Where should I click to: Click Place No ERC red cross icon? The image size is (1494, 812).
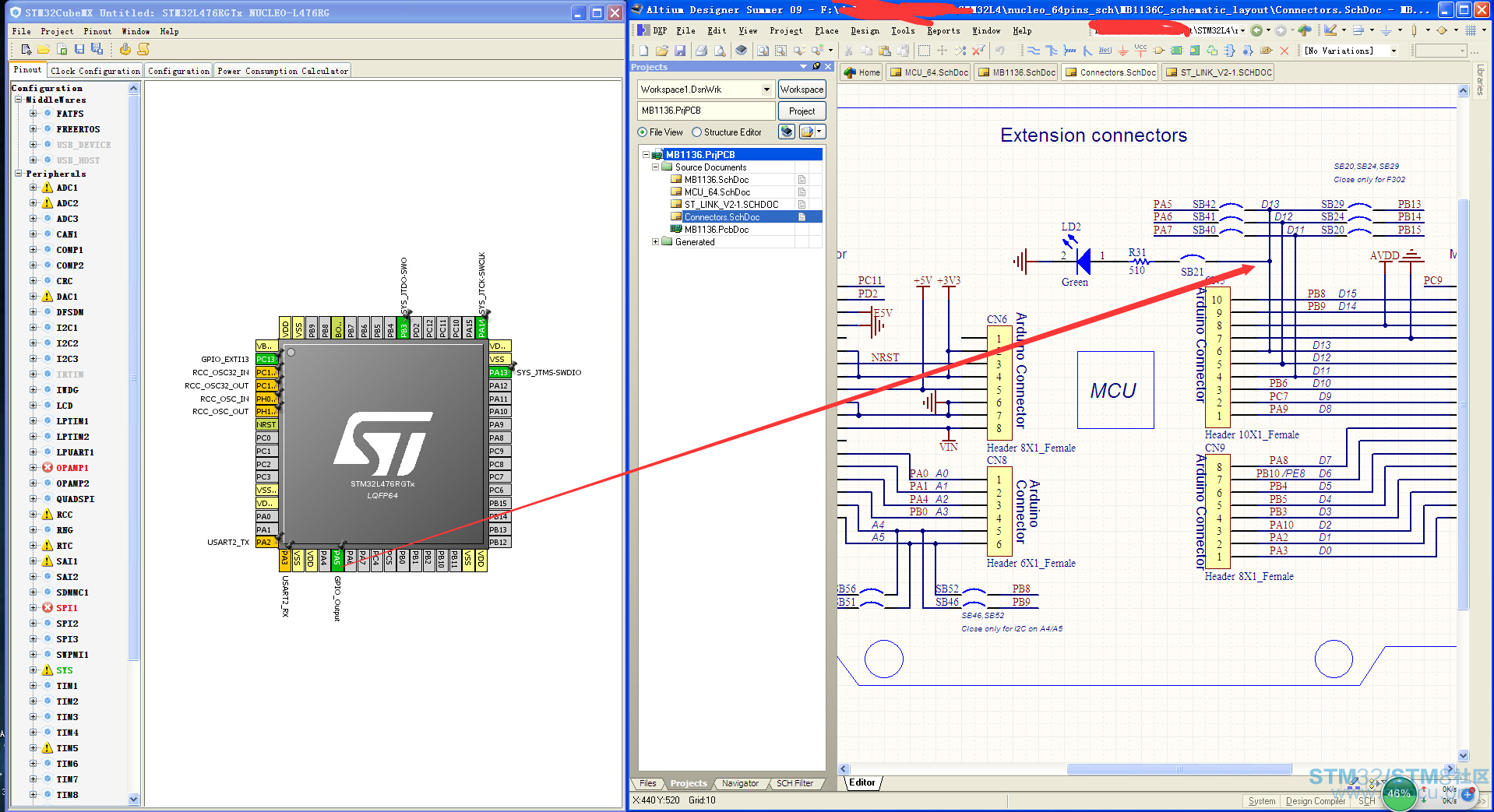click(x=1284, y=51)
